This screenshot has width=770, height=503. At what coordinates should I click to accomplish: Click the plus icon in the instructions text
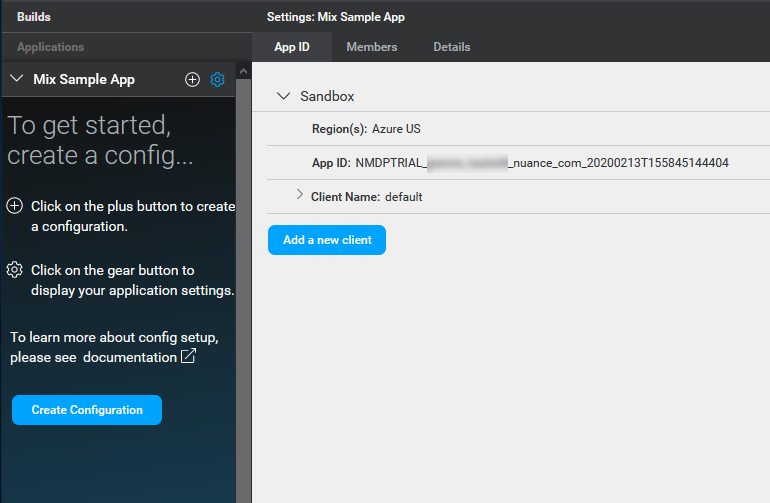click(x=15, y=206)
